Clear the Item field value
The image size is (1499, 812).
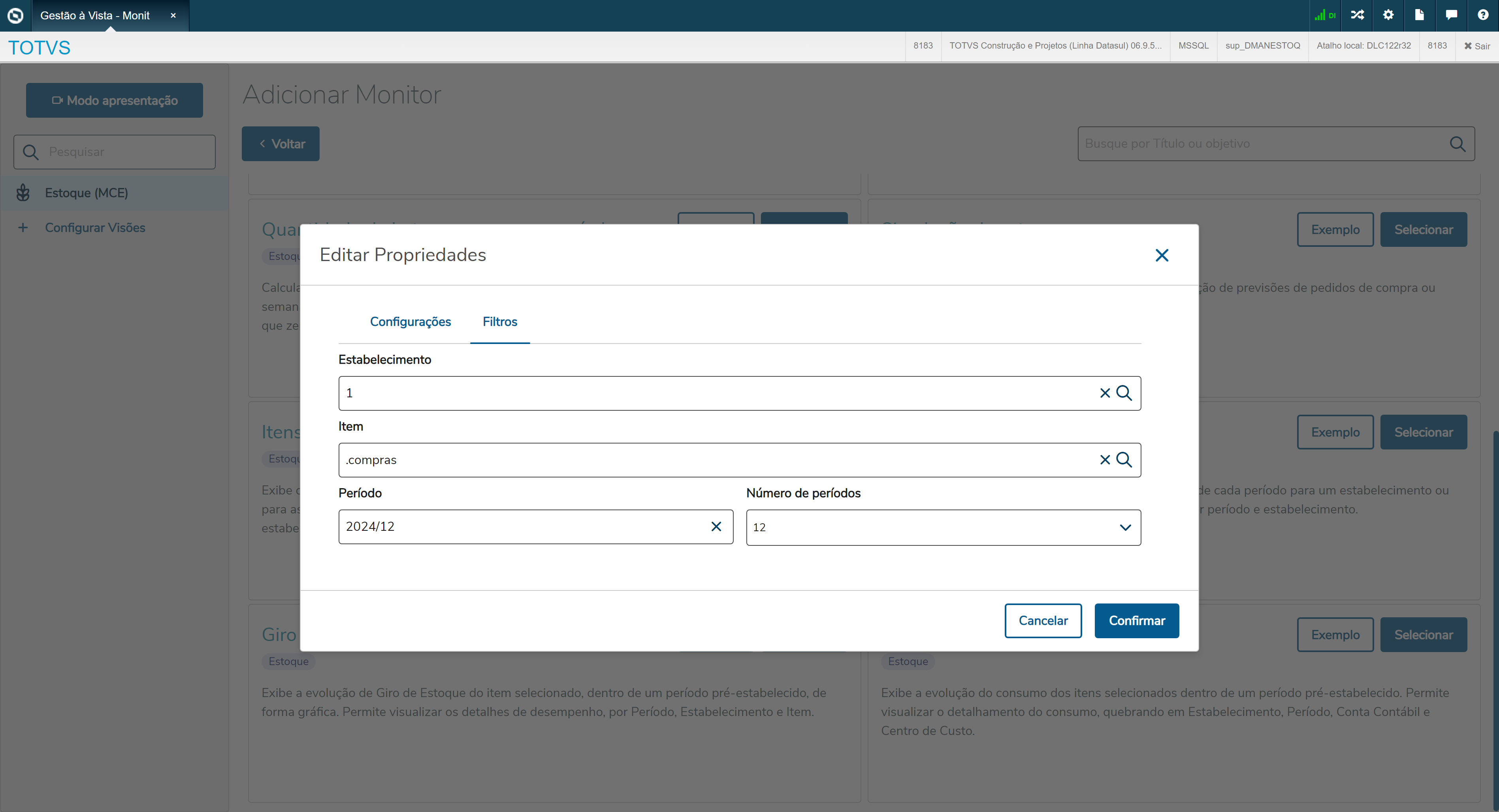(x=1104, y=460)
